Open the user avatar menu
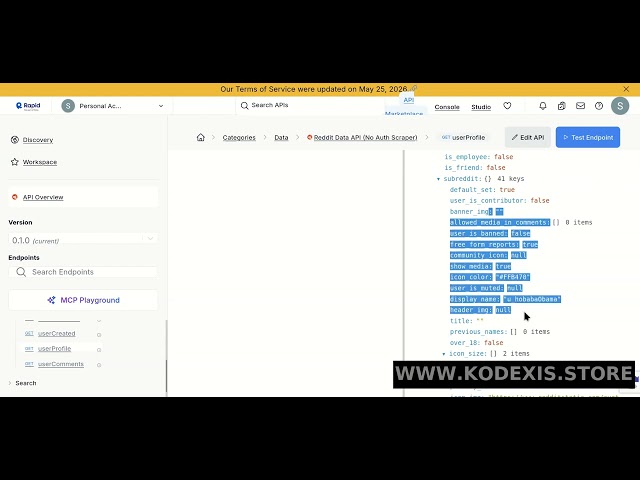640x480 pixels. [620, 106]
